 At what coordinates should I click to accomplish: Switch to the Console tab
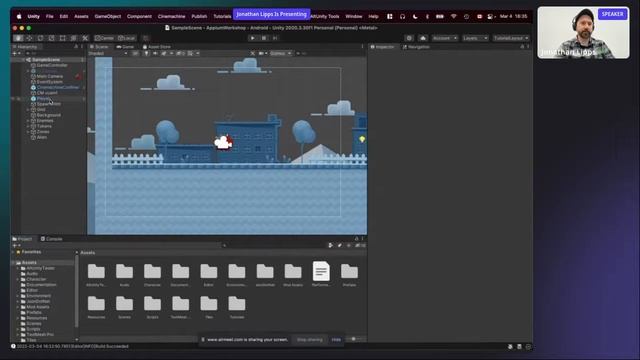coord(52,239)
